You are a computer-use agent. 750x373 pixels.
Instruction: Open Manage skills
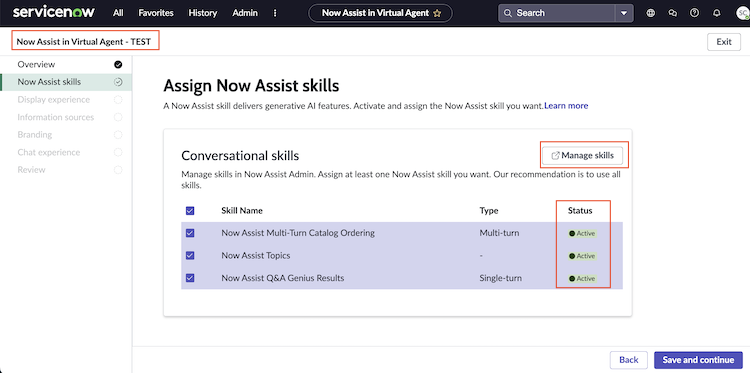point(583,155)
